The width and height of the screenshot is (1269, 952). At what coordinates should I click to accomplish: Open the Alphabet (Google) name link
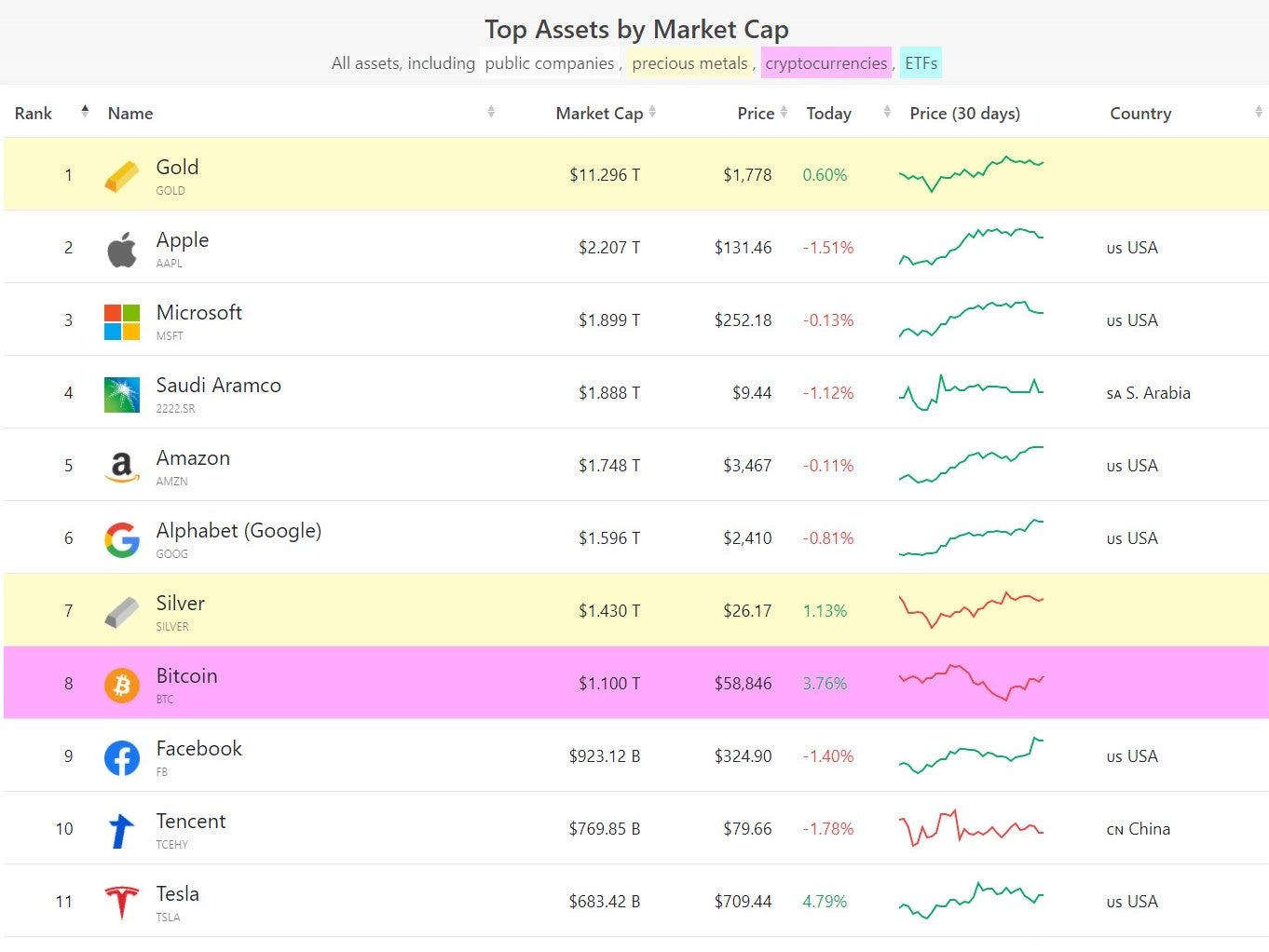[239, 530]
